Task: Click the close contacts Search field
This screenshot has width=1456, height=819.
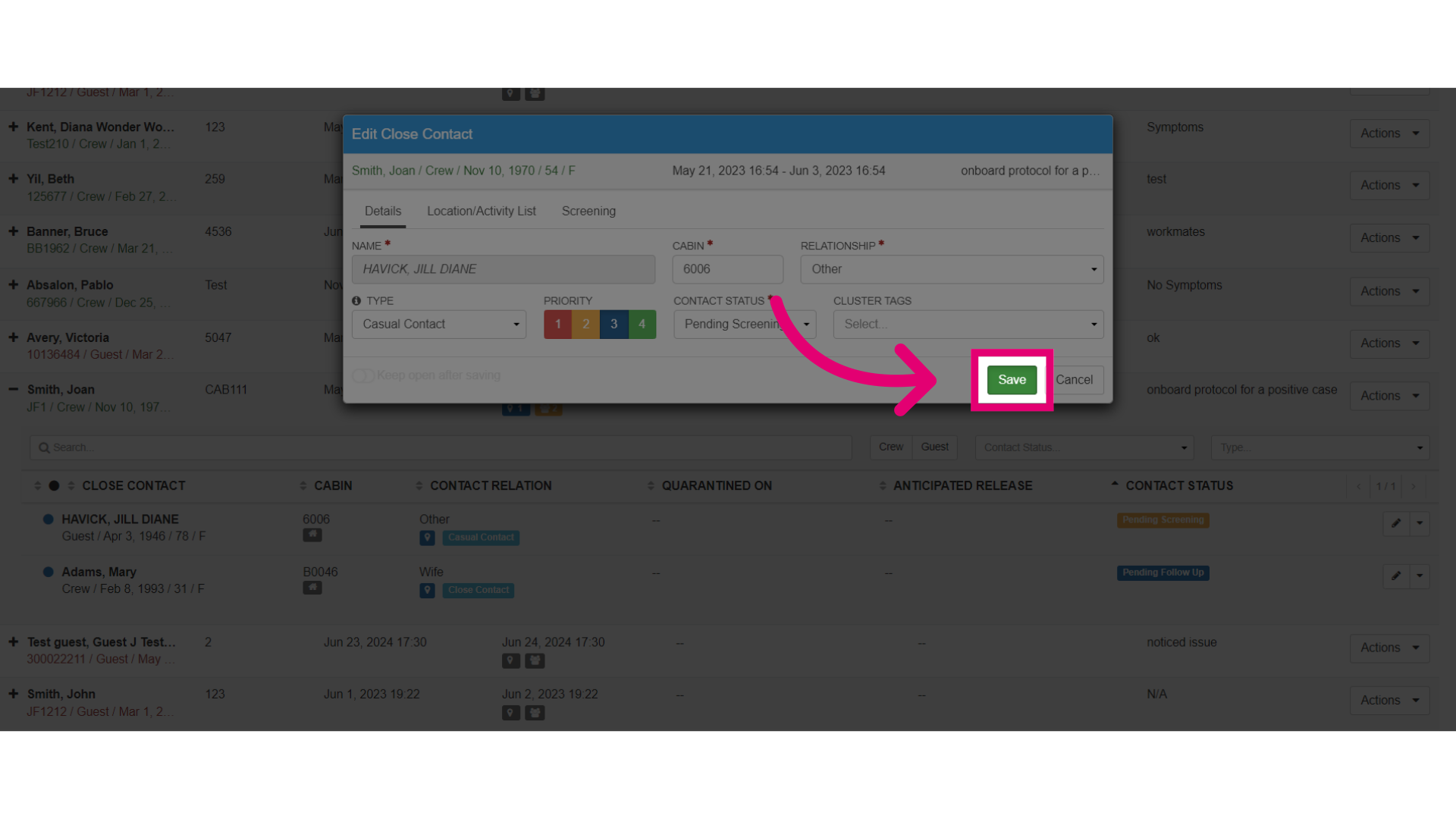Action: [x=441, y=447]
